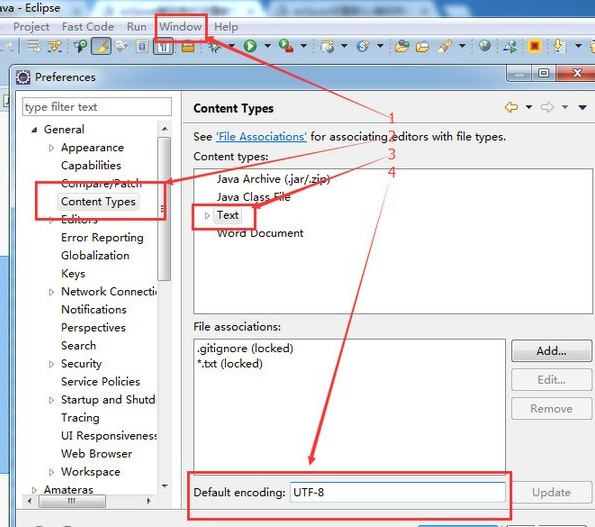Collapse the General tree node
The width and height of the screenshot is (595, 527).
[35, 130]
